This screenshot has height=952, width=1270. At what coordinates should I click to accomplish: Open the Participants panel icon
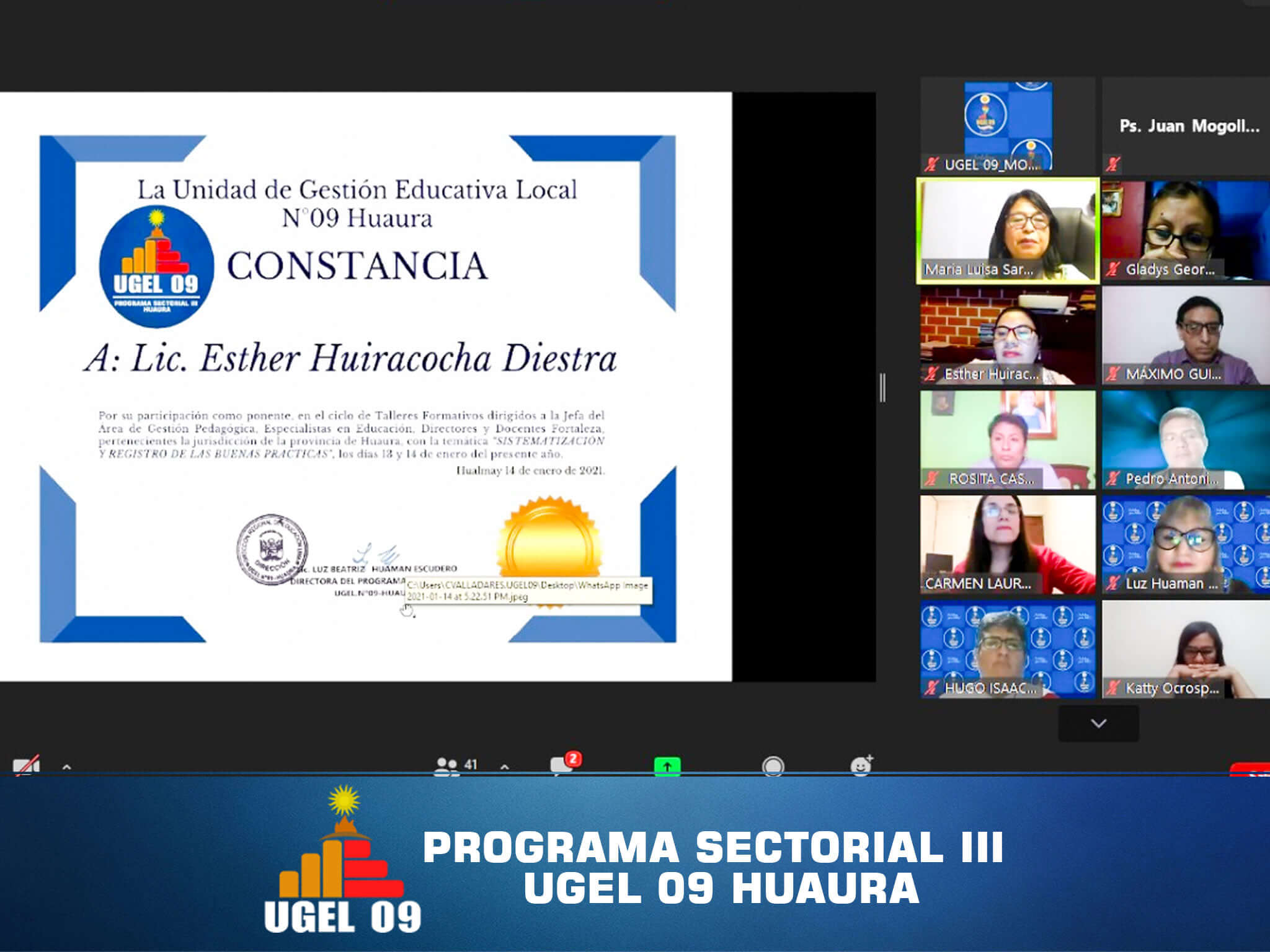click(446, 766)
